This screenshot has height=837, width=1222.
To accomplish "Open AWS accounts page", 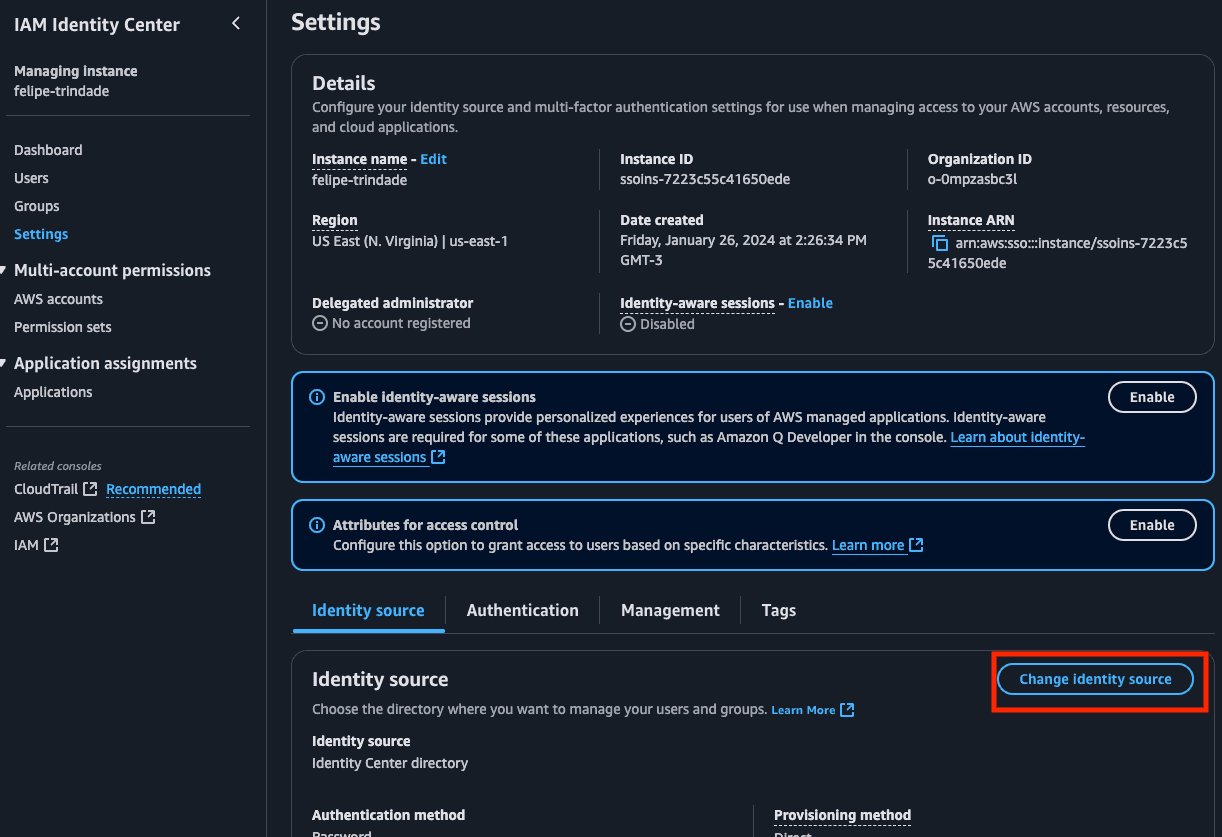I will pyautogui.click(x=58, y=299).
